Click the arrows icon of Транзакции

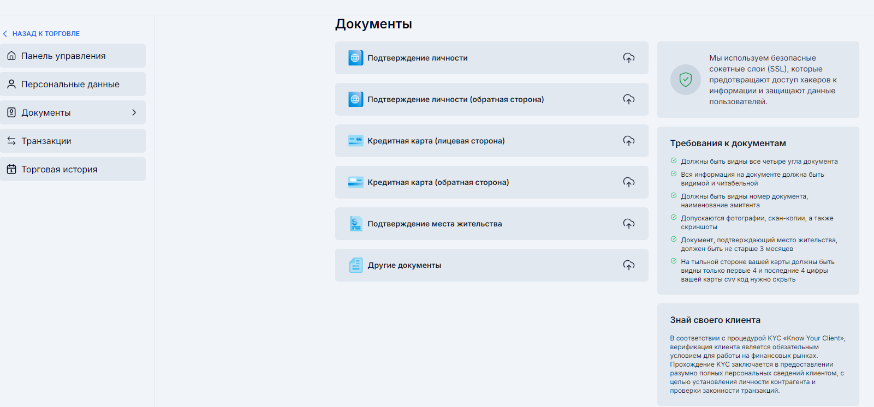(11, 141)
